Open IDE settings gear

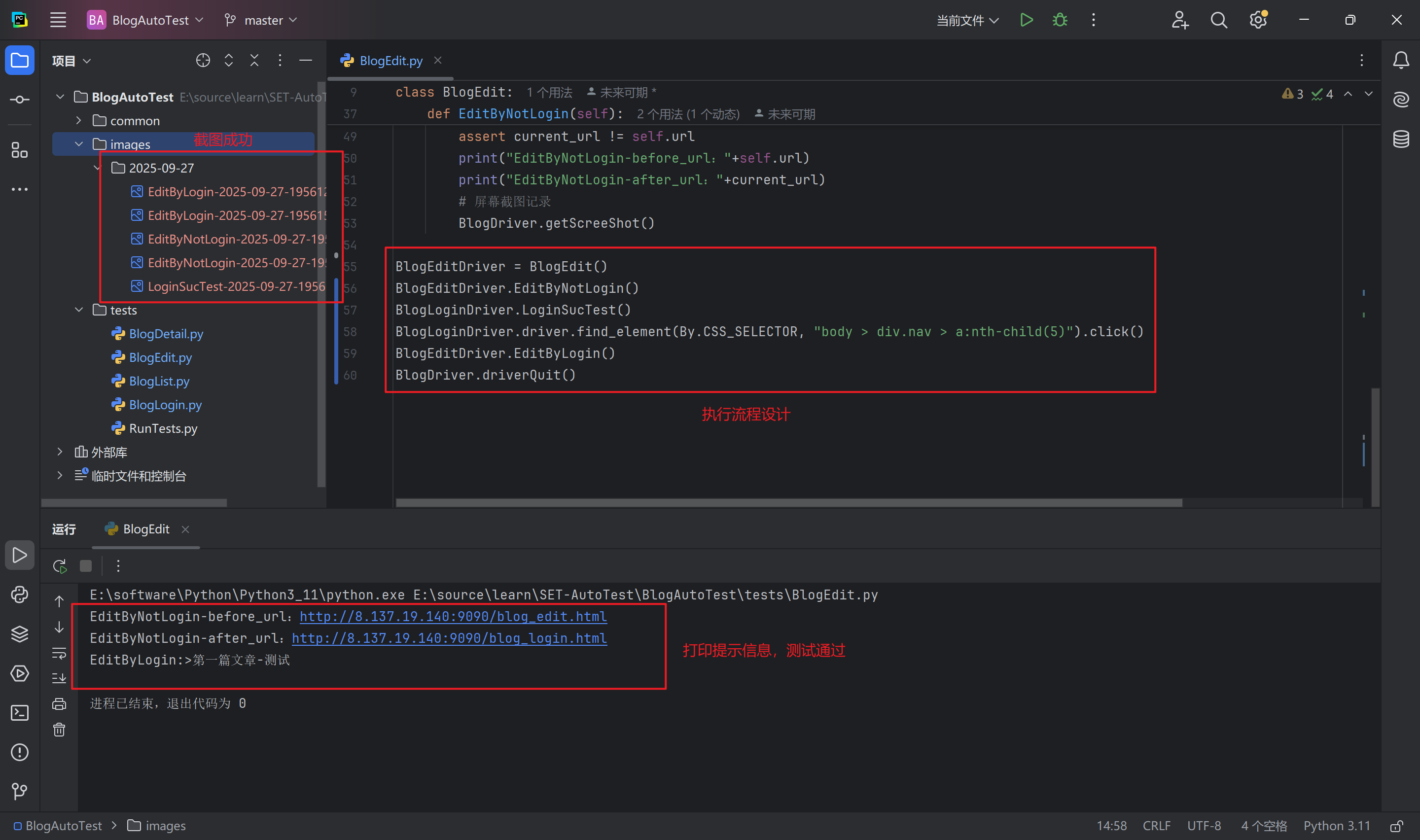click(x=1258, y=20)
